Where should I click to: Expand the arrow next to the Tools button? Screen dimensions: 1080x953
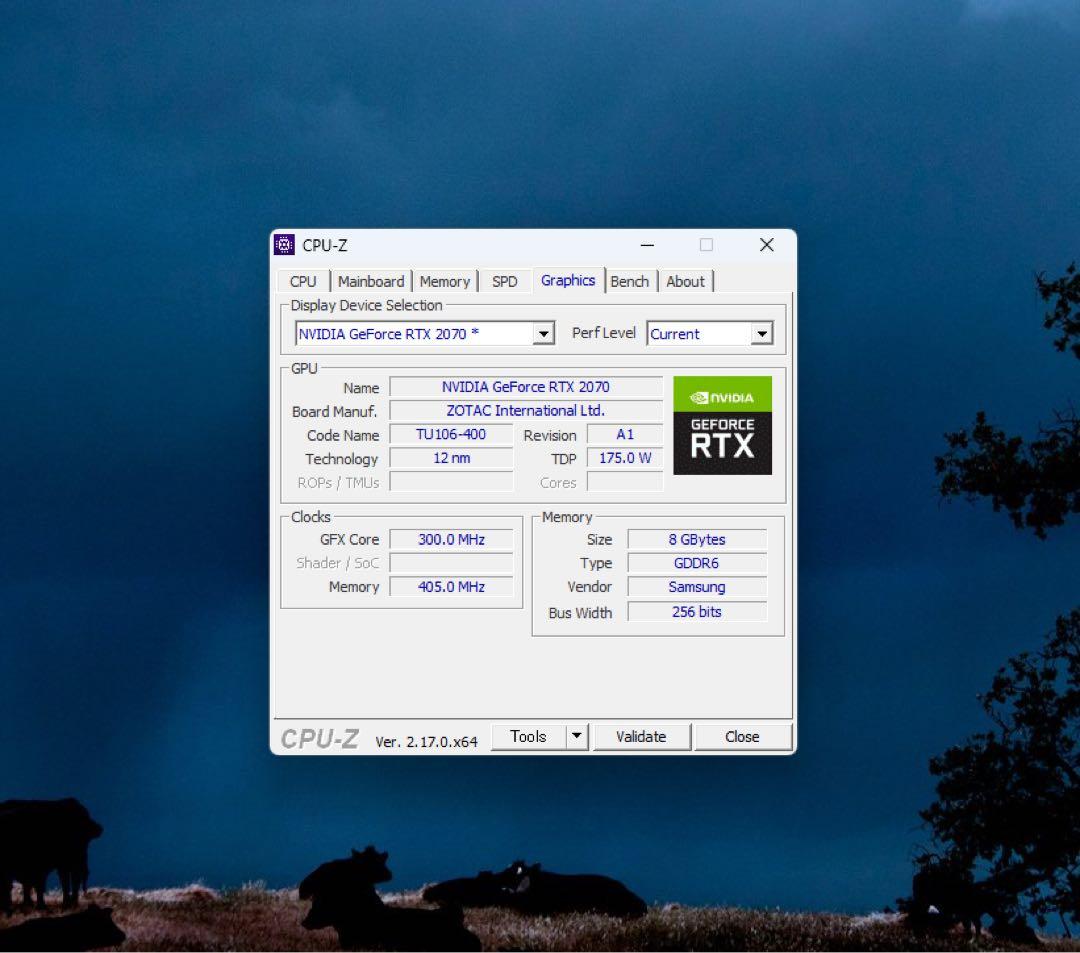[577, 735]
